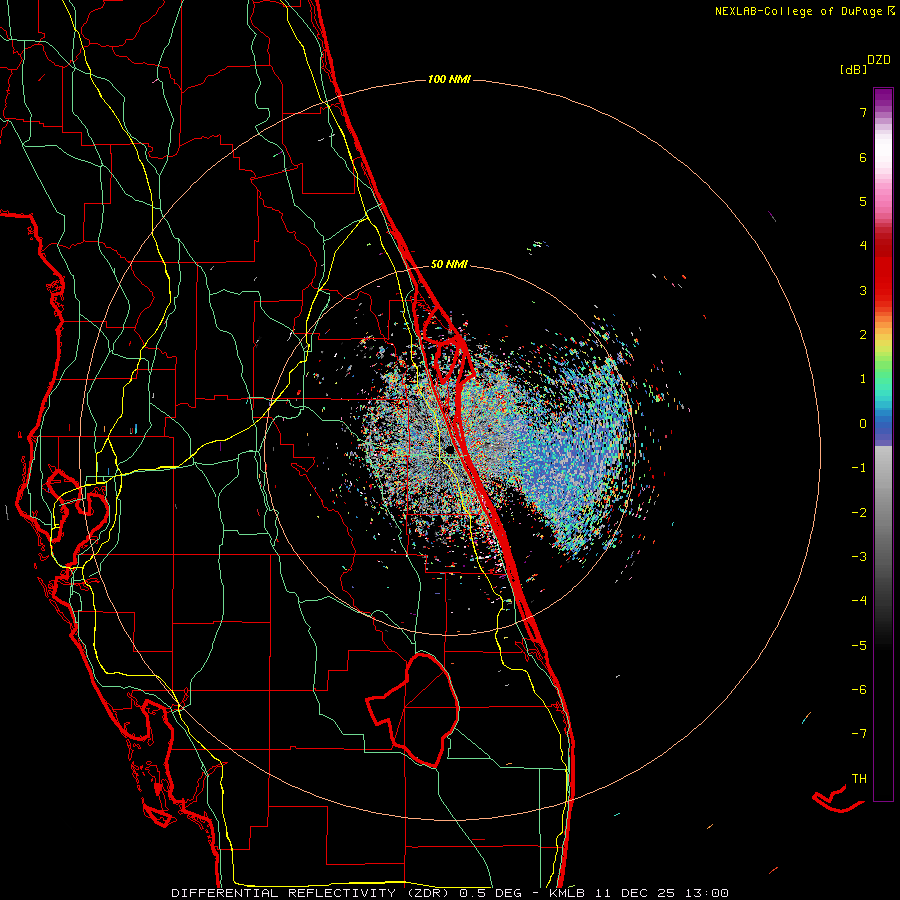This screenshot has height=900, width=900.
Task: Click the [dB] units label
Action: pyautogui.click(x=853, y=70)
